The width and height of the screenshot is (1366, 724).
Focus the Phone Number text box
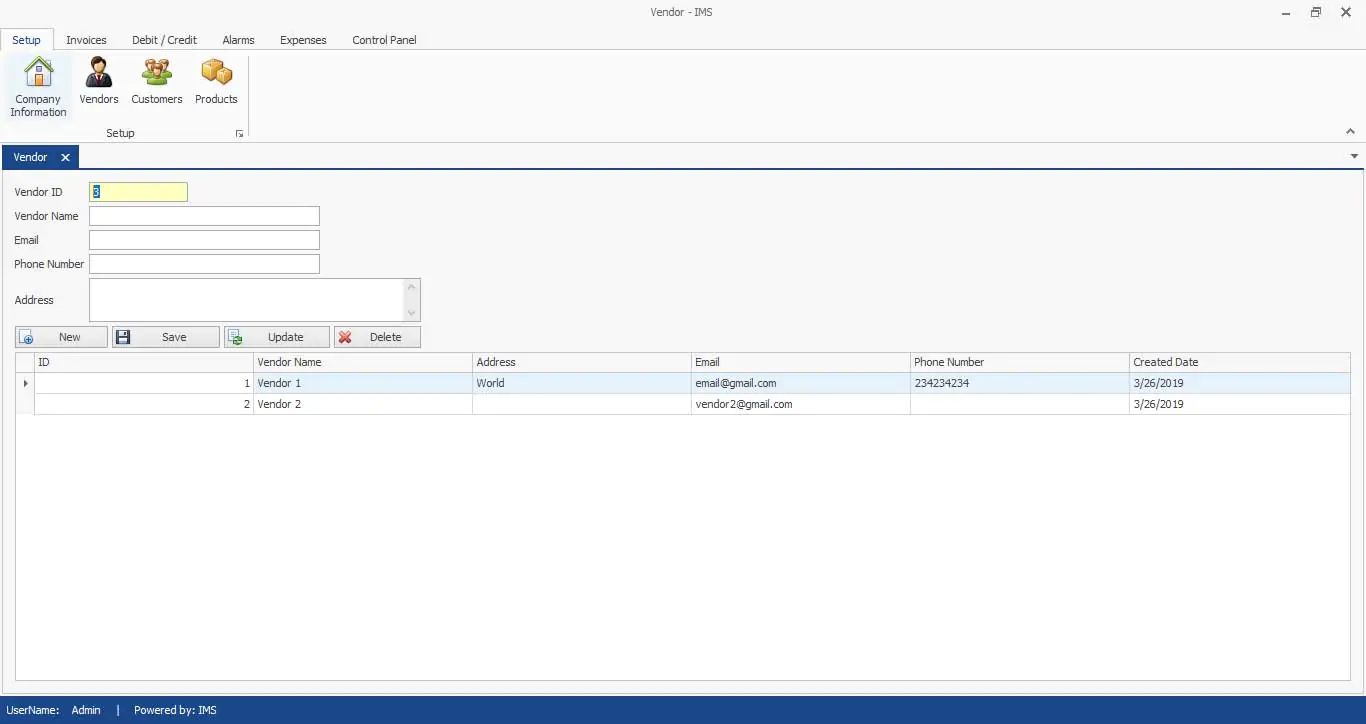(204, 264)
